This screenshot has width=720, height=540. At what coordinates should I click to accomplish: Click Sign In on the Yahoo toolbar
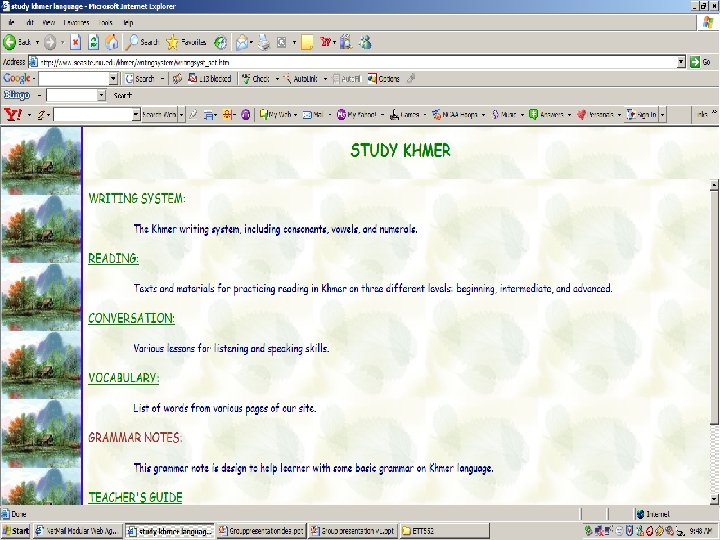coord(642,115)
